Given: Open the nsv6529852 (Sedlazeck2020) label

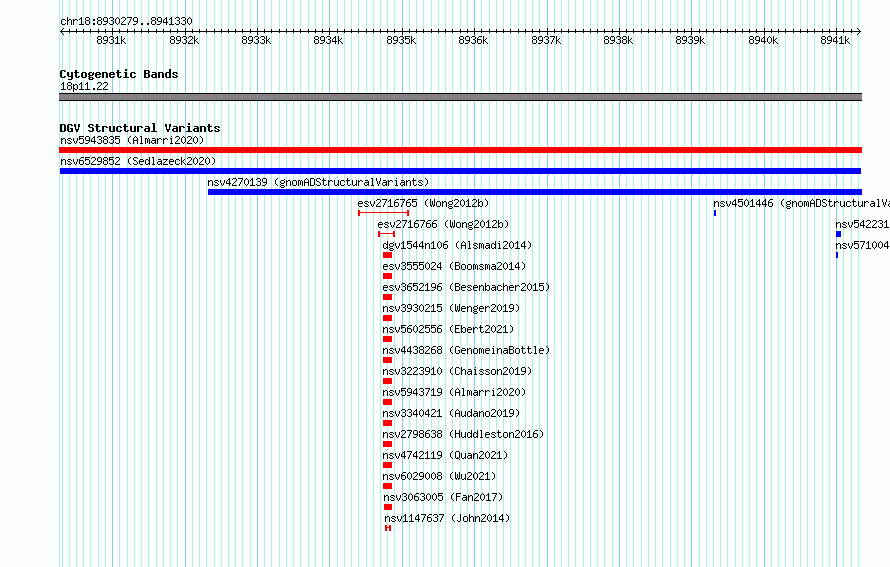Looking at the screenshot, I should tap(138, 161).
